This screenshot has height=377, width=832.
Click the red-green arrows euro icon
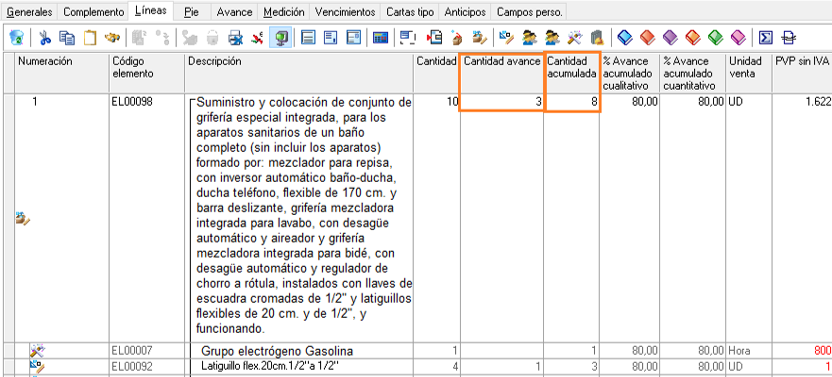[258, 37]
